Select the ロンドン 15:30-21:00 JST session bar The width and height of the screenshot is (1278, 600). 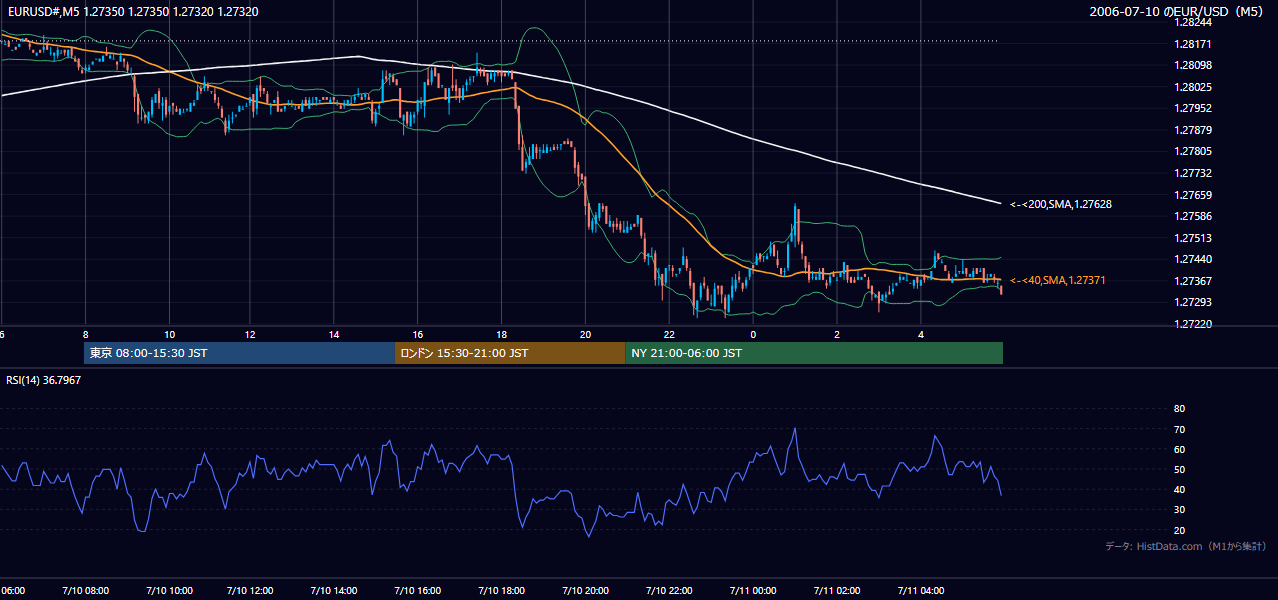(x=510, y=353)
